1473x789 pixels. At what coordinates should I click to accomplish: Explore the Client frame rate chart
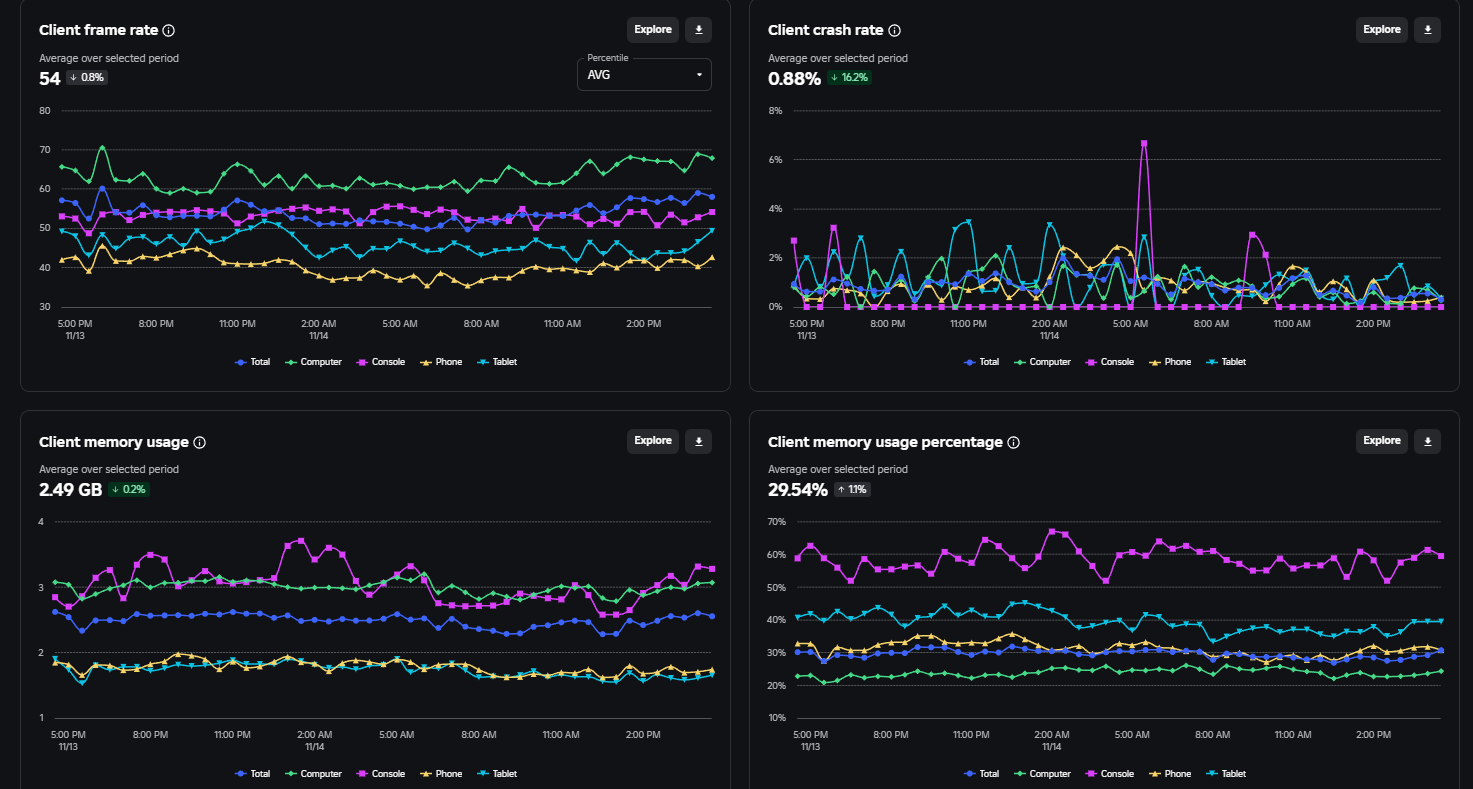(x=653, y=30)
